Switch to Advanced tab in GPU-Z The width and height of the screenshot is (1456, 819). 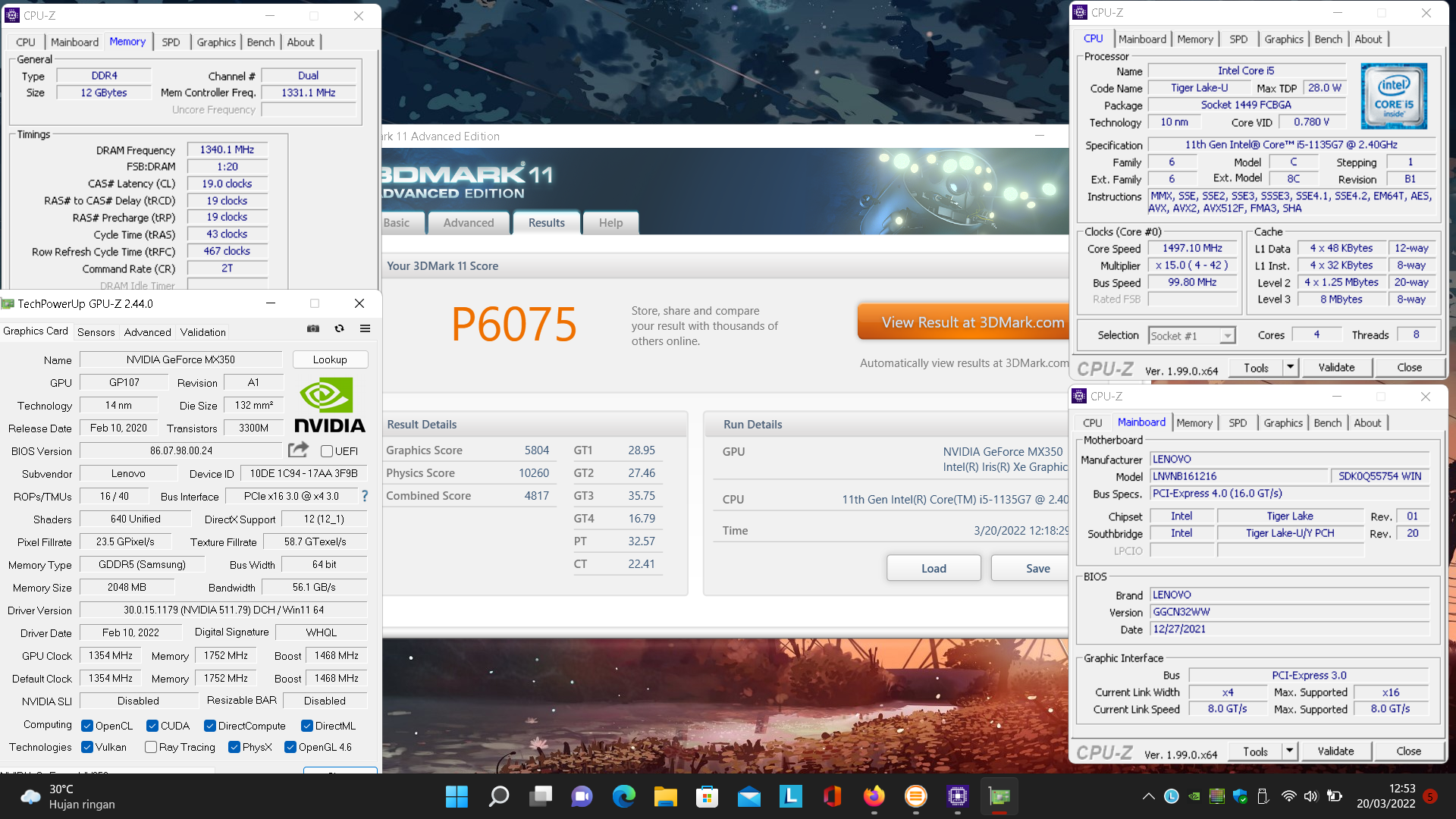click(147, 332)
